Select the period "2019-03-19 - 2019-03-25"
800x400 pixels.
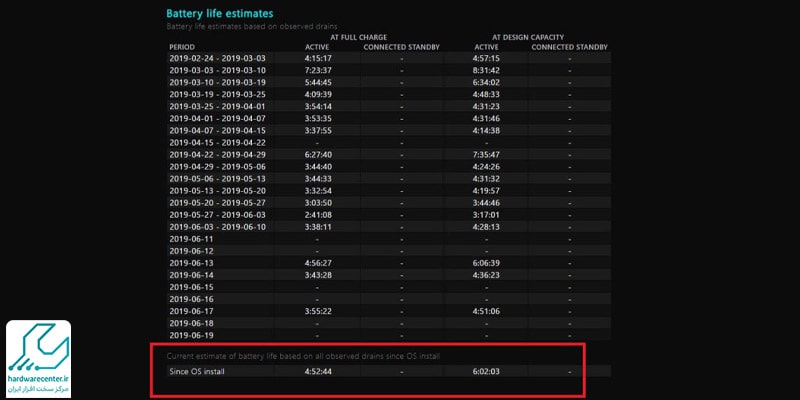(217, 94)
